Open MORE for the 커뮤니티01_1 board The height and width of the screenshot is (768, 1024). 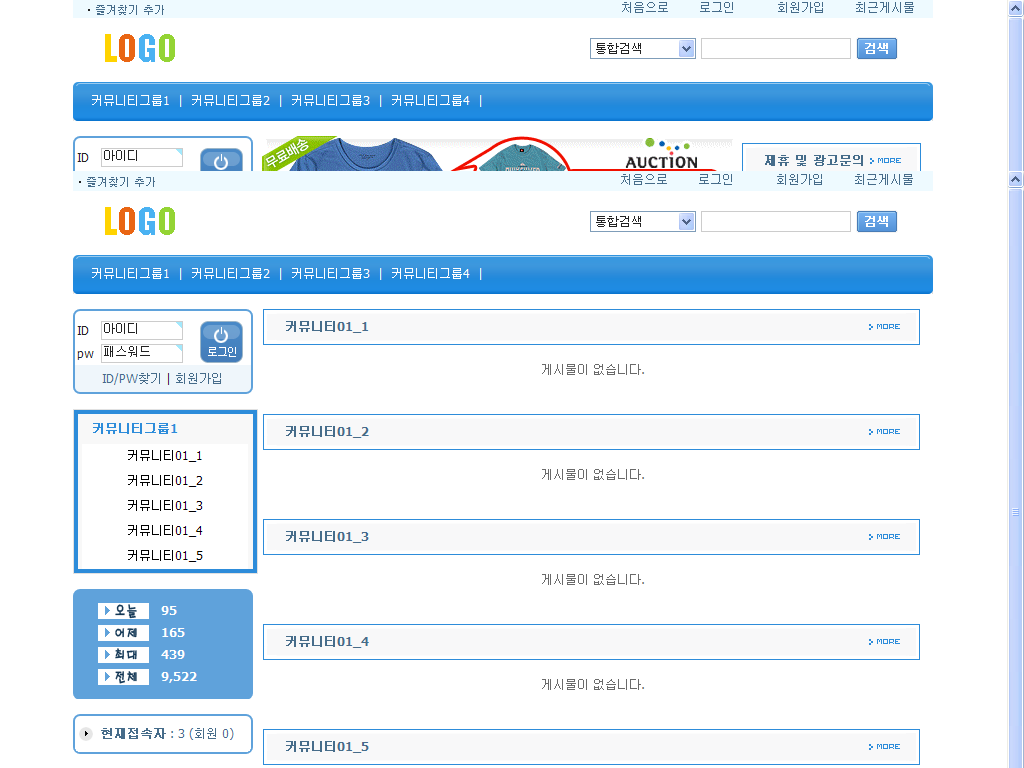(885, 327)
